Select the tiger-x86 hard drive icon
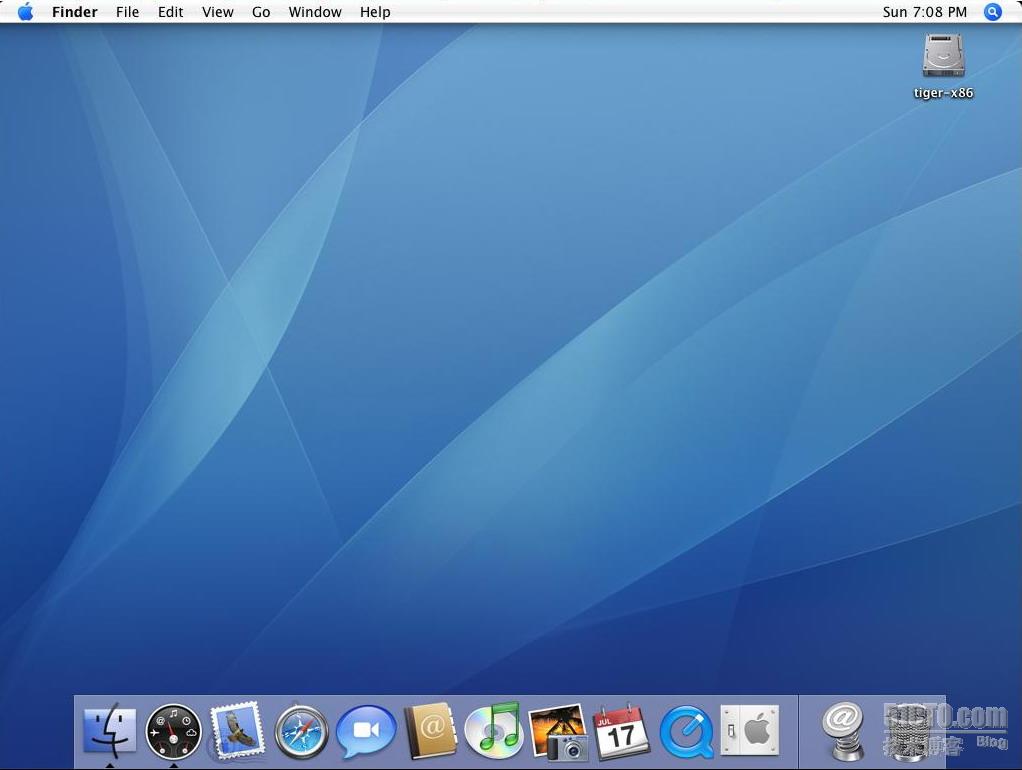Image resolution: width=1022 pixels, height=770 pixels. click(943, 54)
